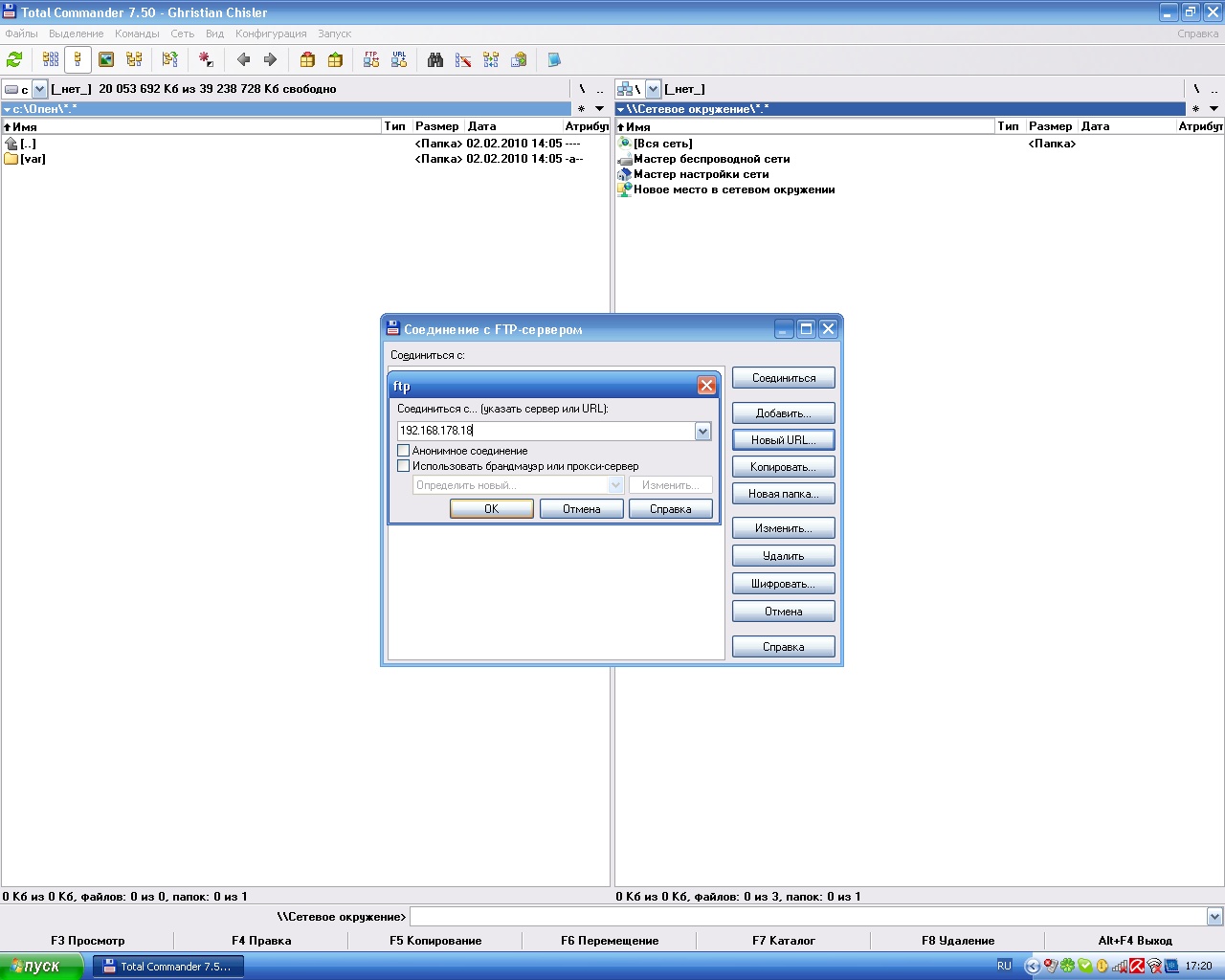Click the 'пуск' Start button
The height and width of the screenshot is (980, 1225).
tap(40, 966)
